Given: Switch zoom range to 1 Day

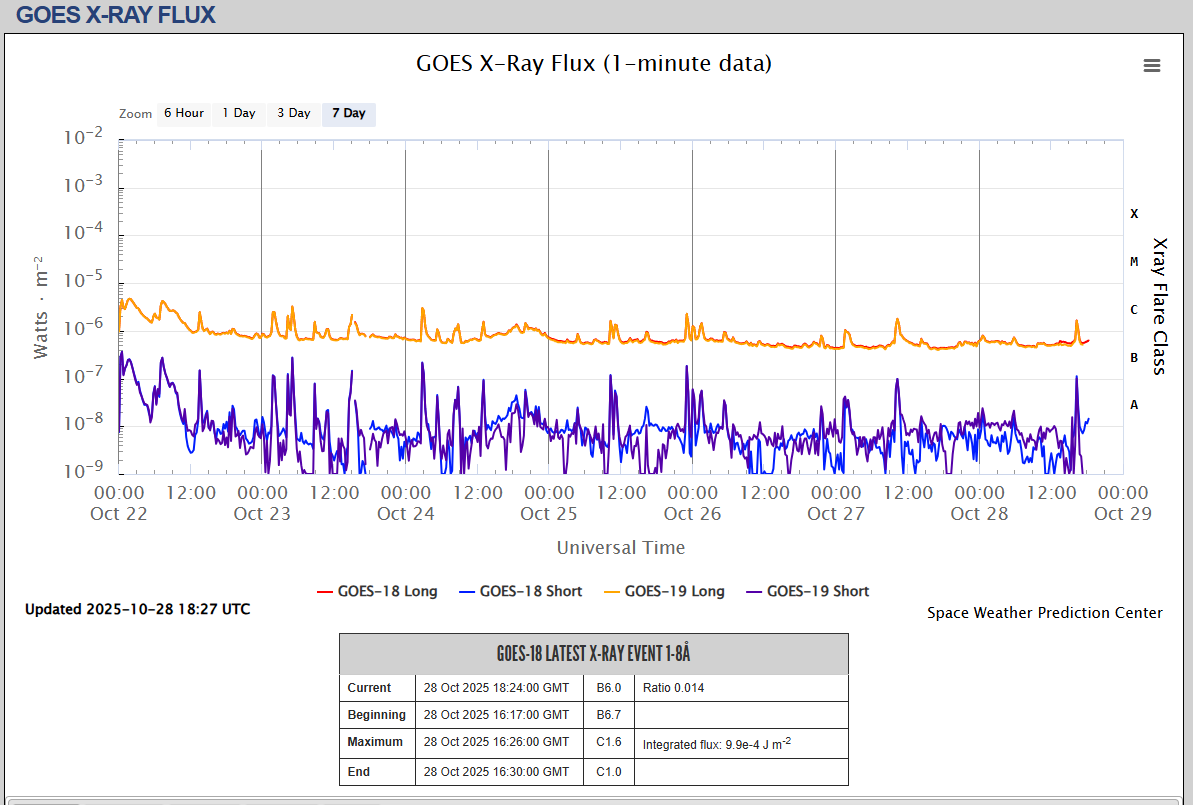Looking at the screenshot, I should click(x=239, y=114).
